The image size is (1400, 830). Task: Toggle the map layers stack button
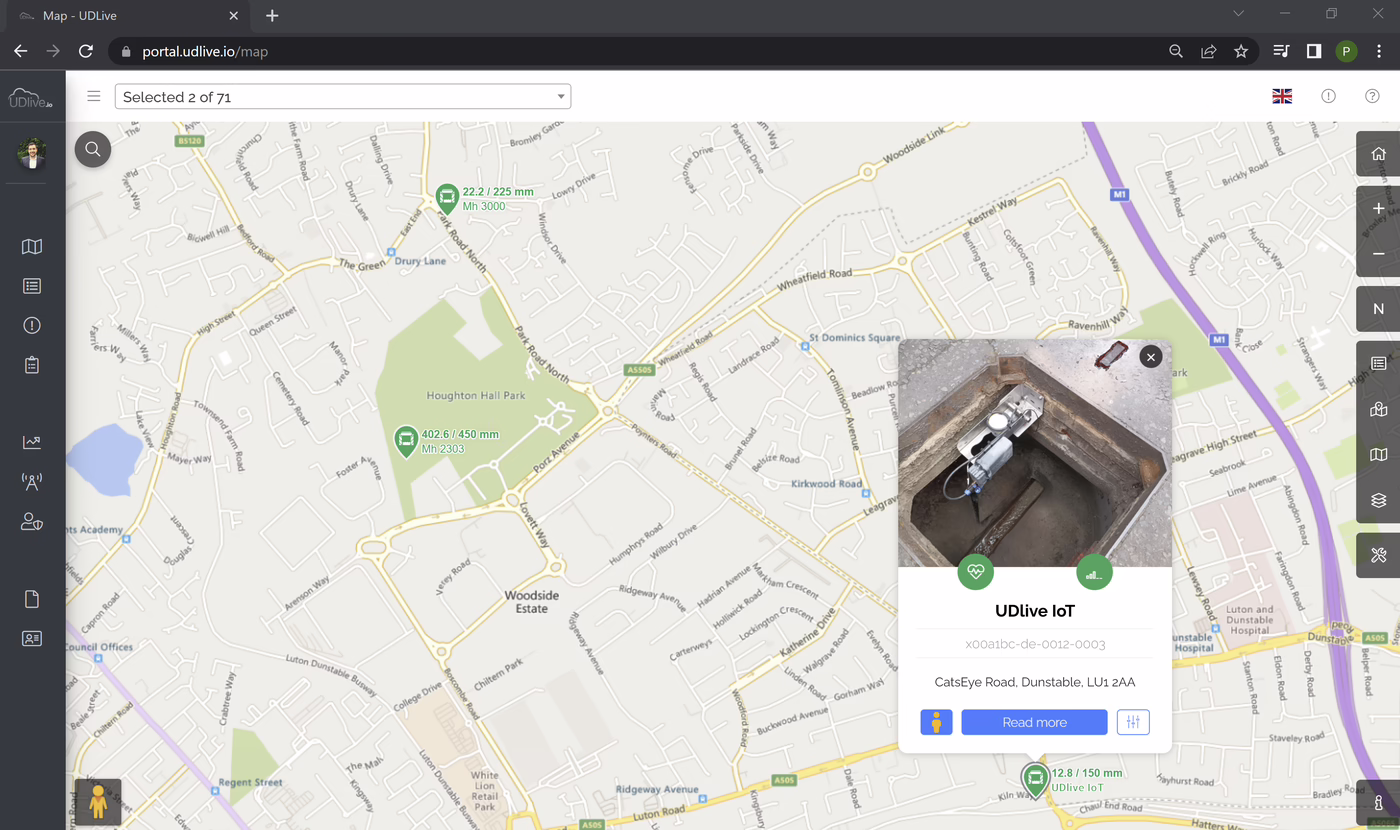point(1378,500)
